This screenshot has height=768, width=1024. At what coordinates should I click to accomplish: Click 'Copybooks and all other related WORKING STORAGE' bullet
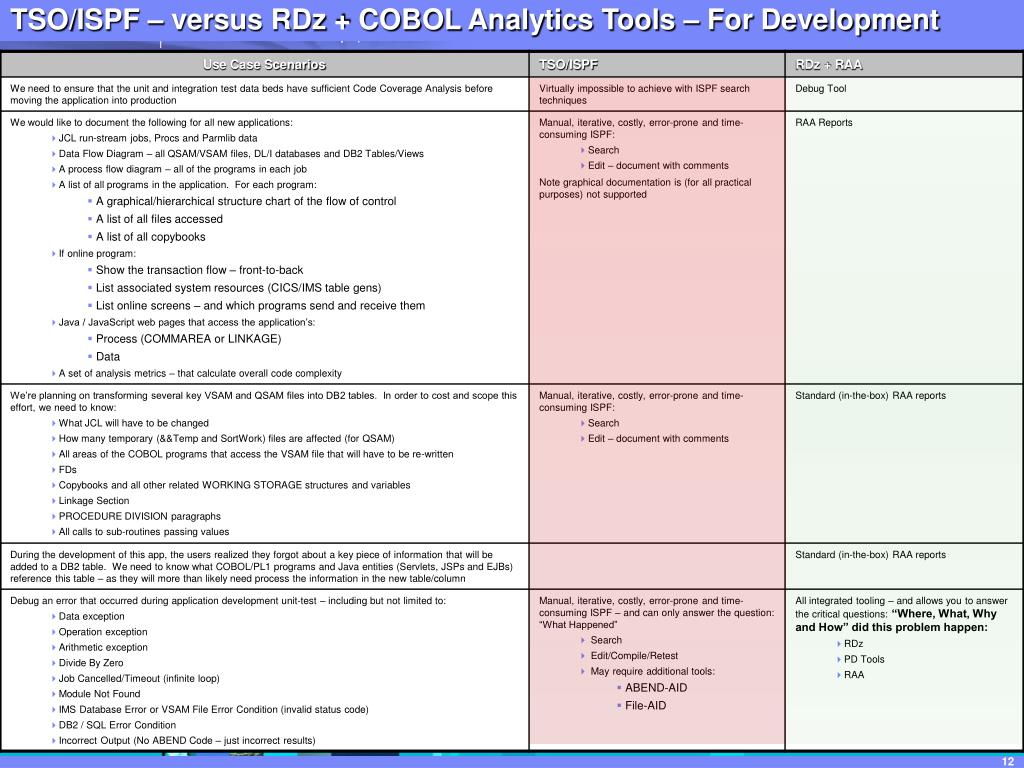click(234, 485)
